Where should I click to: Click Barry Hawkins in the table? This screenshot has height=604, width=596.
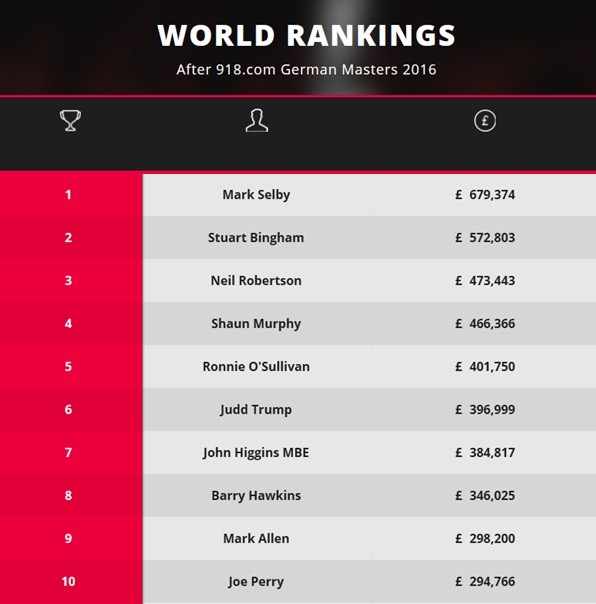click(x=256, y=495)
